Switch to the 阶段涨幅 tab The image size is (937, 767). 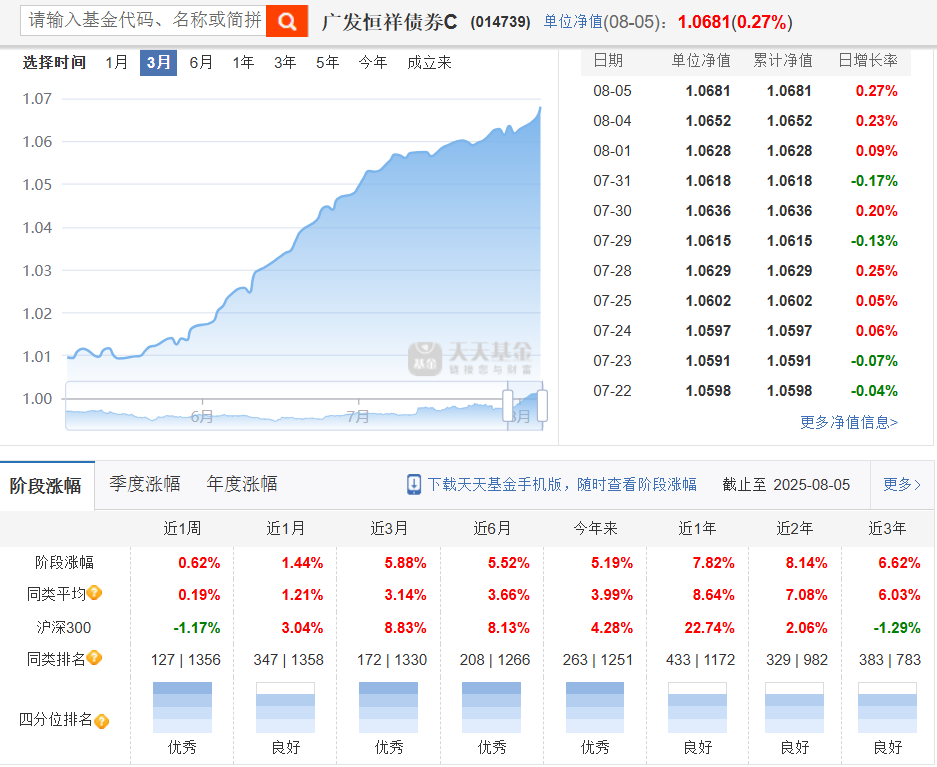coord(47,486)
